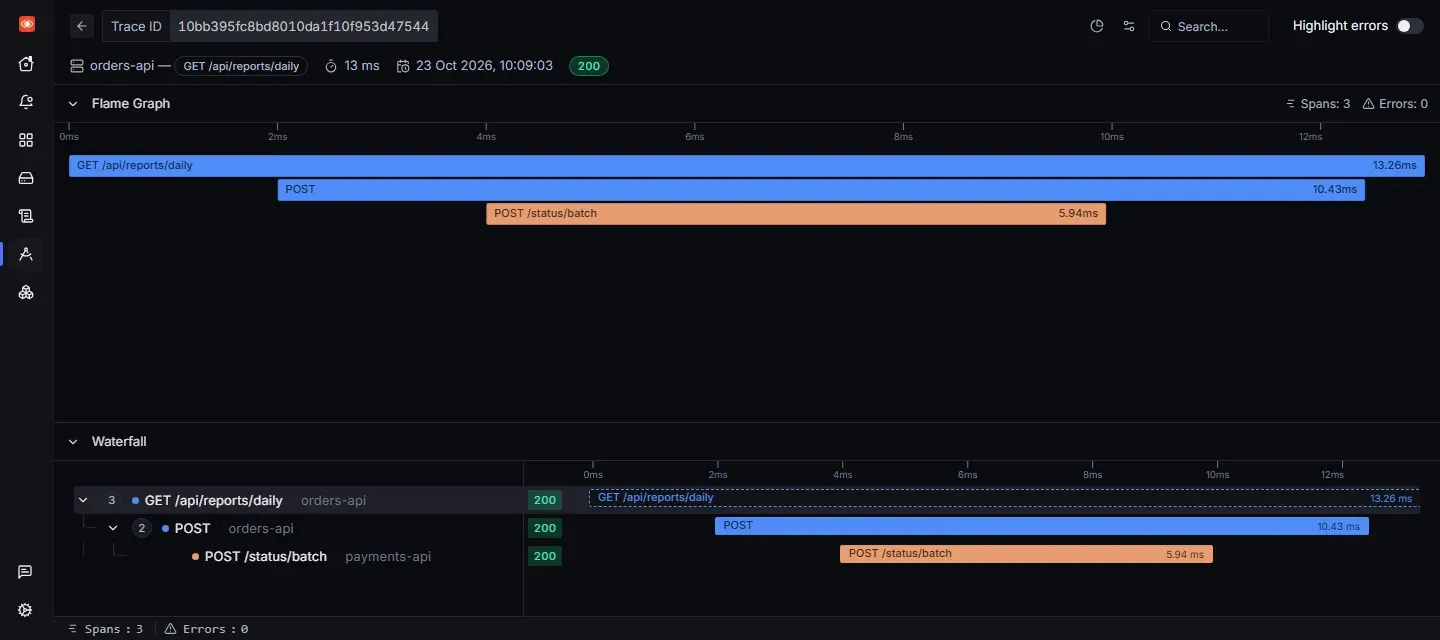Click the Trace ID label

pos(136,26)
